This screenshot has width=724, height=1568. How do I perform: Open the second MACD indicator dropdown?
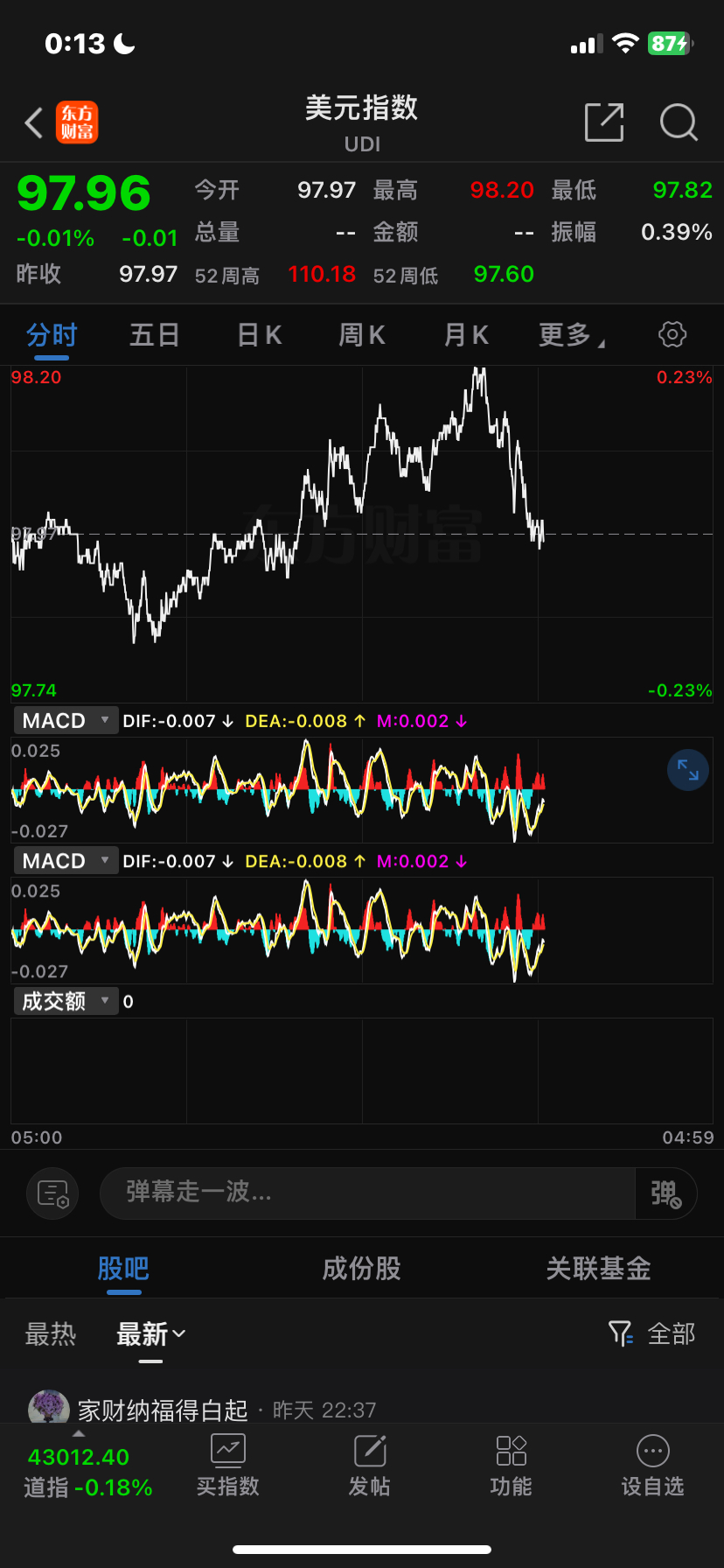[66, 860]
